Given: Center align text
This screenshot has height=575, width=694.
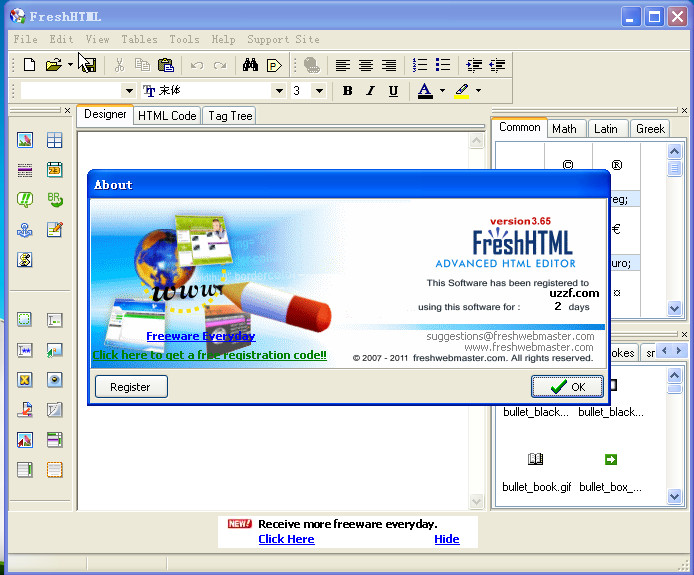Looking at the screenshot, I should coord(366,66).
